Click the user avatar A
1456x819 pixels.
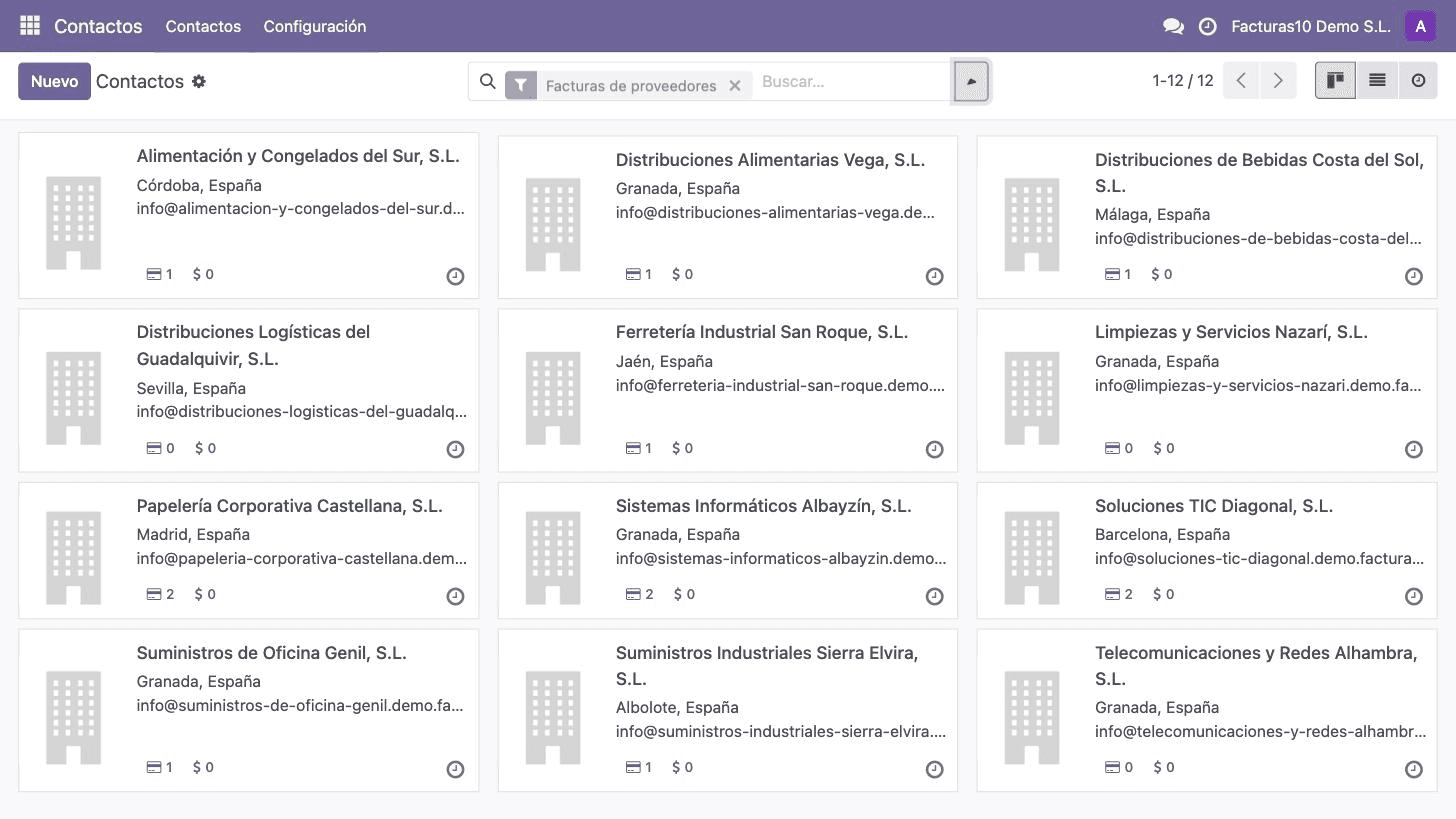(1420, 26)
